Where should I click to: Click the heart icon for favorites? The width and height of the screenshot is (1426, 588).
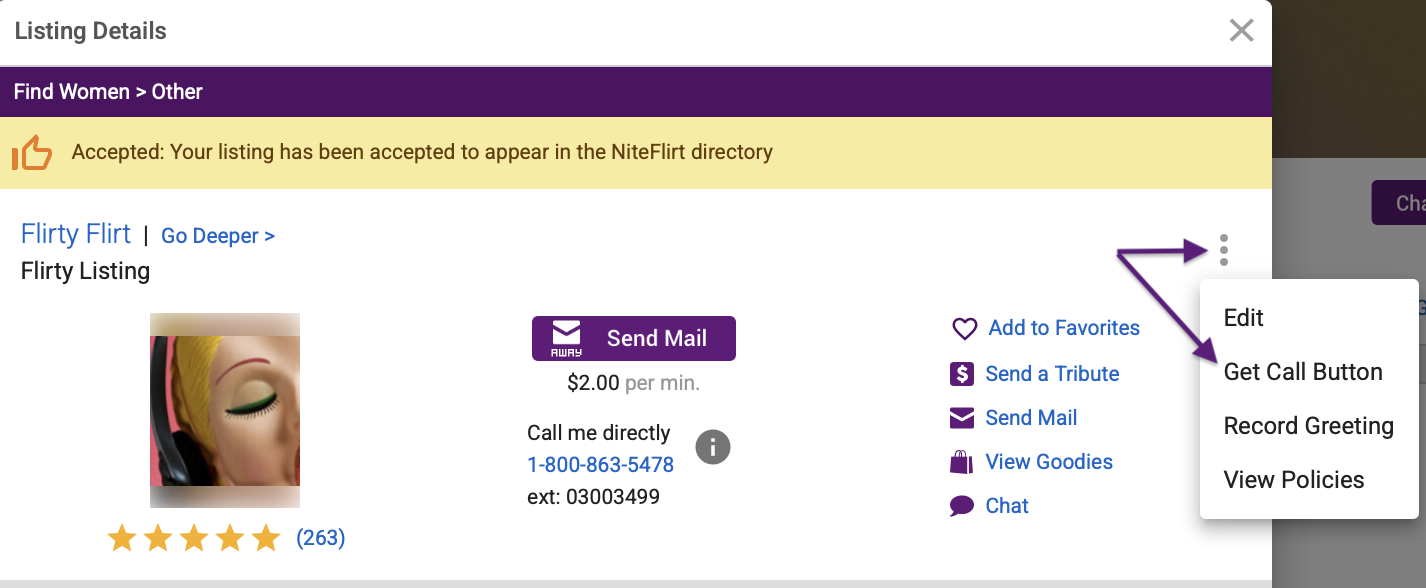point(963,329)
